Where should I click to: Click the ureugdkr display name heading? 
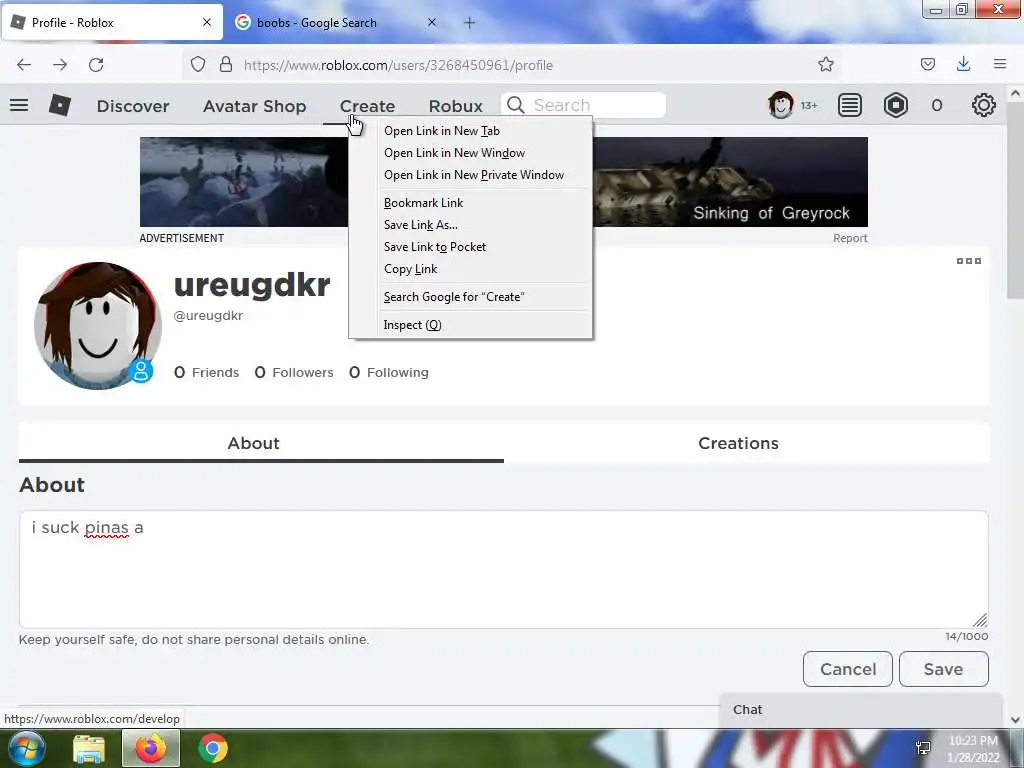point(252,285)
